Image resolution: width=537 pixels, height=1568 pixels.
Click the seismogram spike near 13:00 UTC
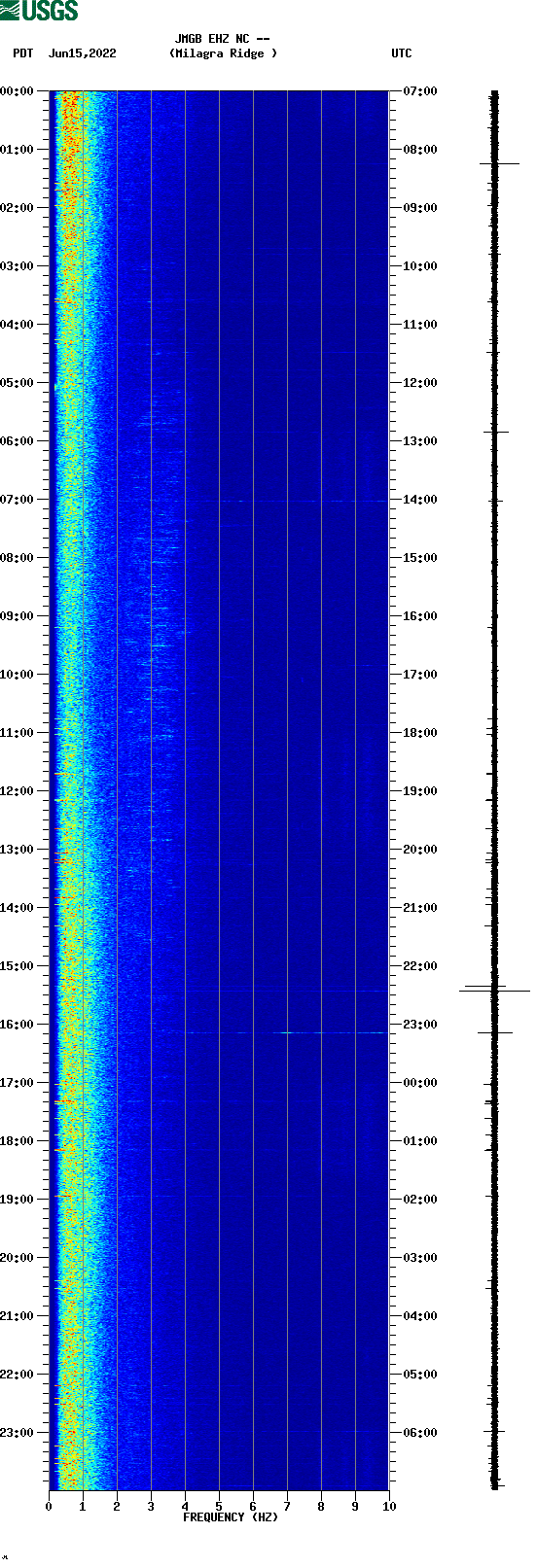496,432
